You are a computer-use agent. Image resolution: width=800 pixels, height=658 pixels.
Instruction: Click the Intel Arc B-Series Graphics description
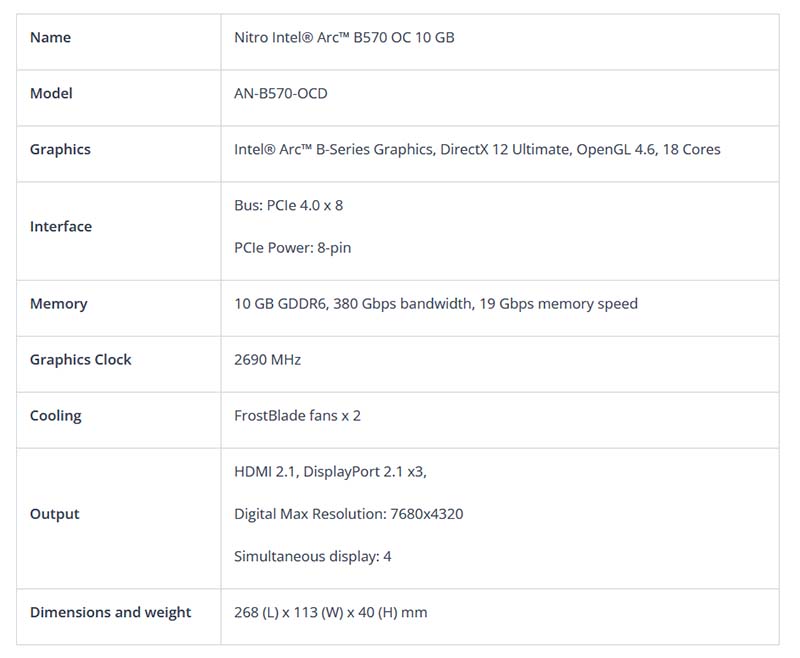click(x=477, y=150)
